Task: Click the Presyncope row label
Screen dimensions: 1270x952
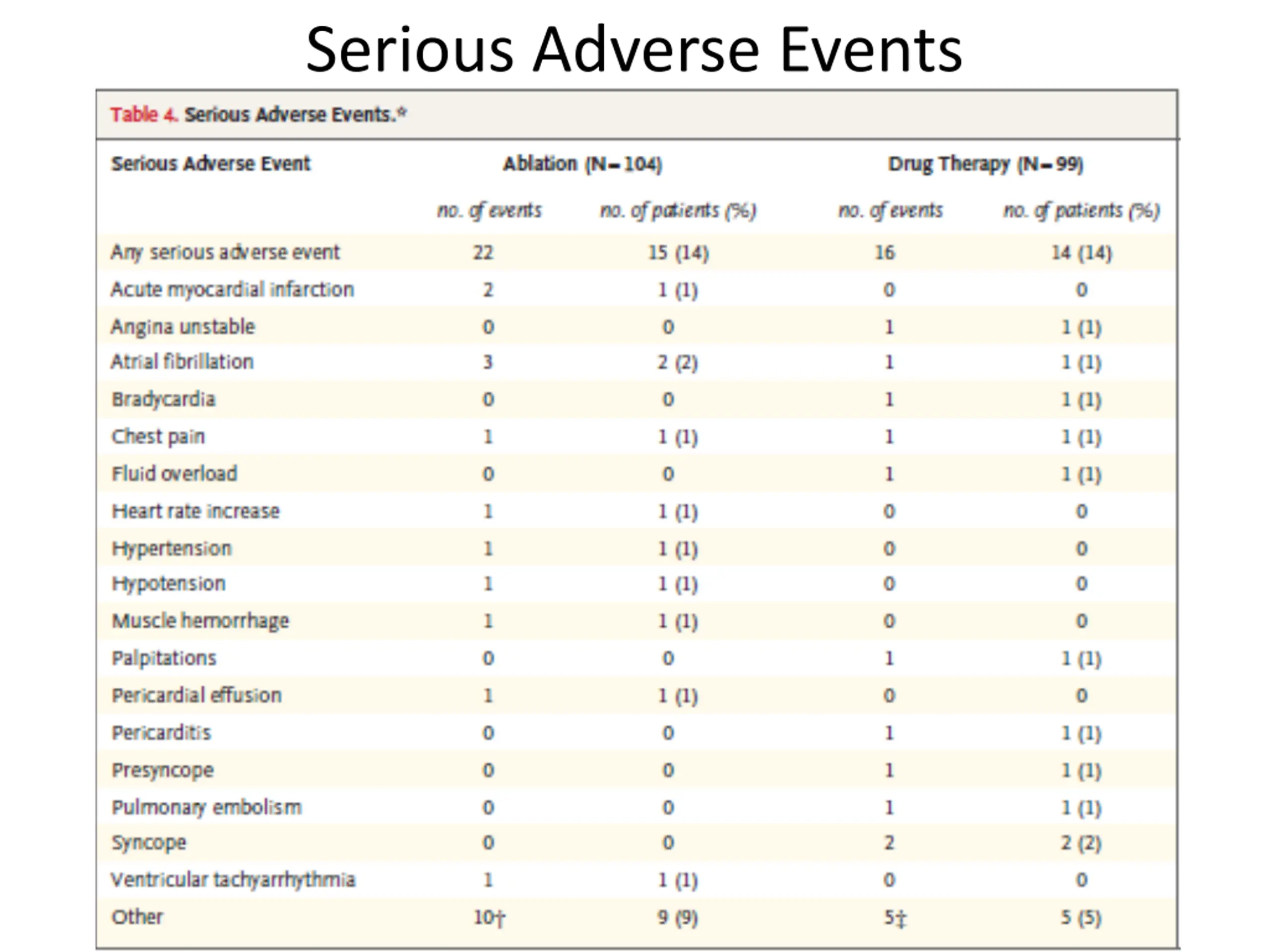Action: [163, 770]
